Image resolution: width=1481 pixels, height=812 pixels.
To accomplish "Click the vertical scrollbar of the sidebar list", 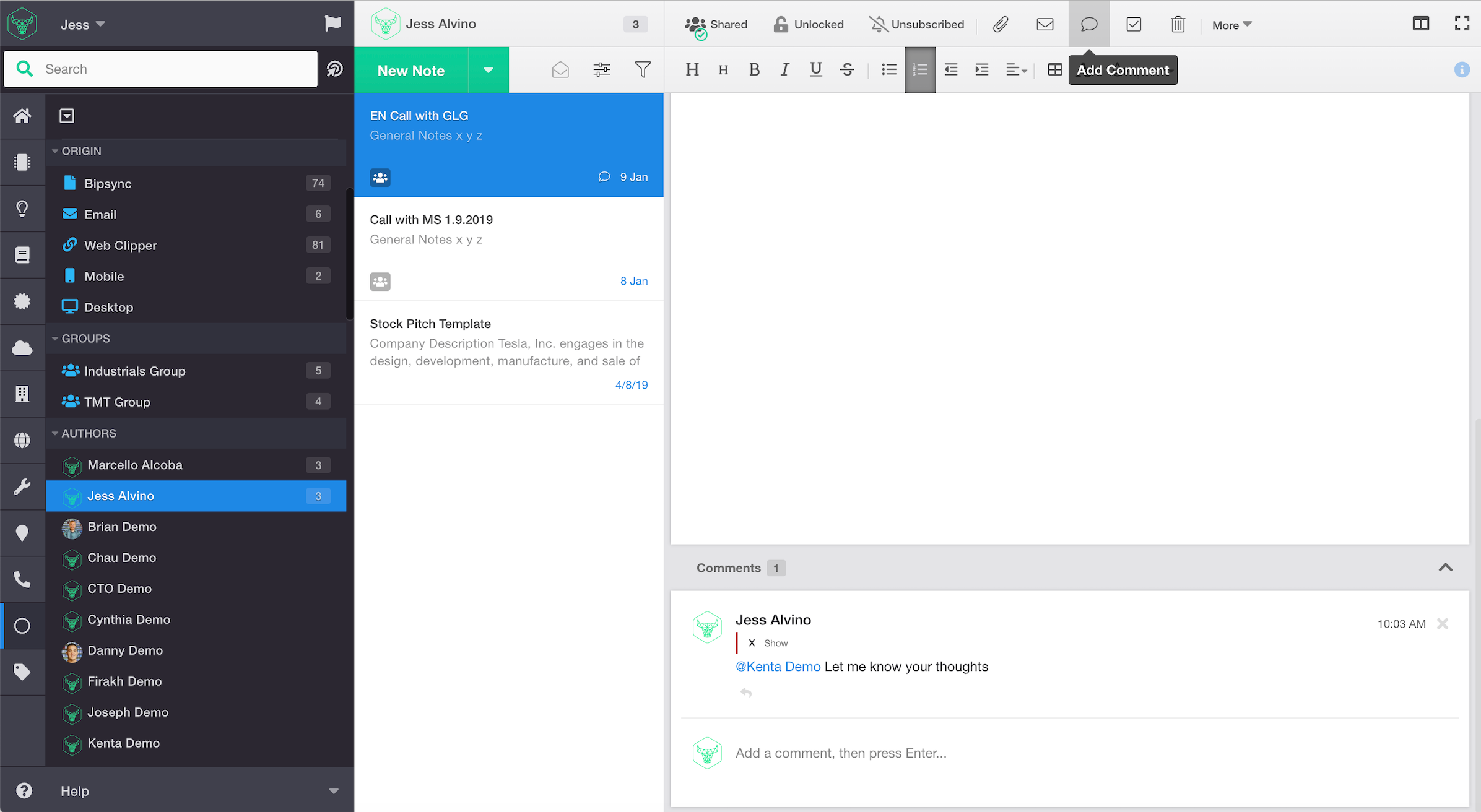I will click(x=349, y=254).
